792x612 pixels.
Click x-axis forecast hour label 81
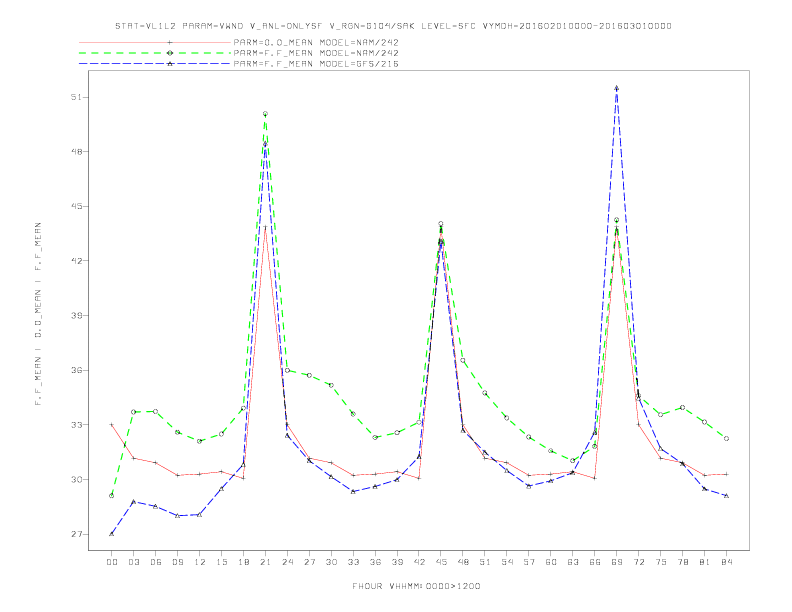coord(705,562)
